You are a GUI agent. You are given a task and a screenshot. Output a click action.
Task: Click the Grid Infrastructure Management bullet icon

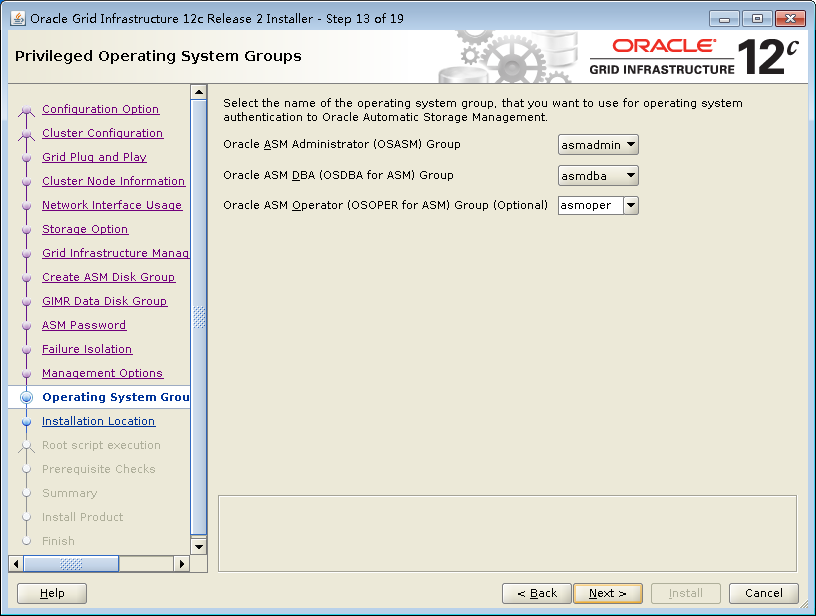click(x=27, y=253)
